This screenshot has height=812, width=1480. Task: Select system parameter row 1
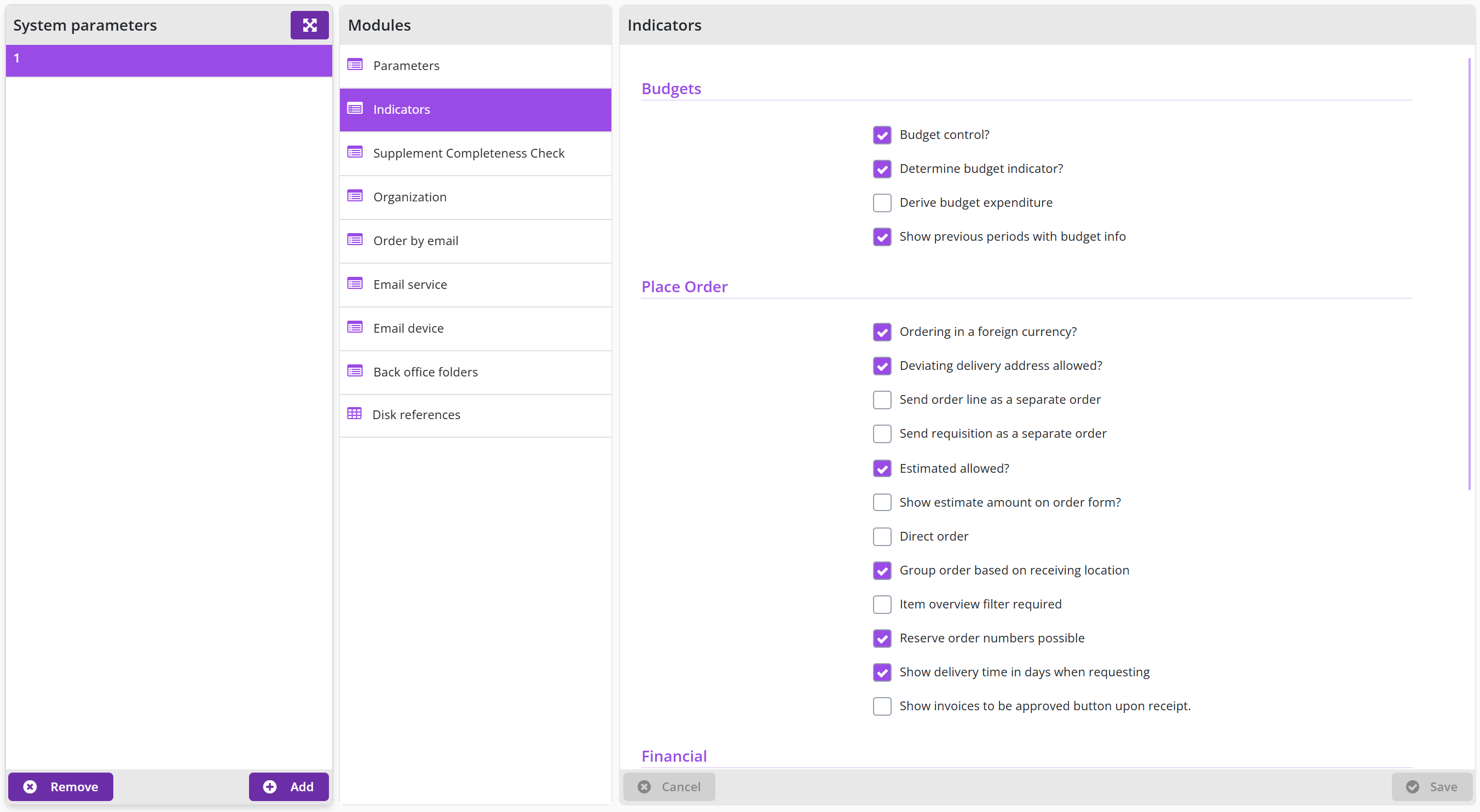pyautogui.click(x=169, y=60)
